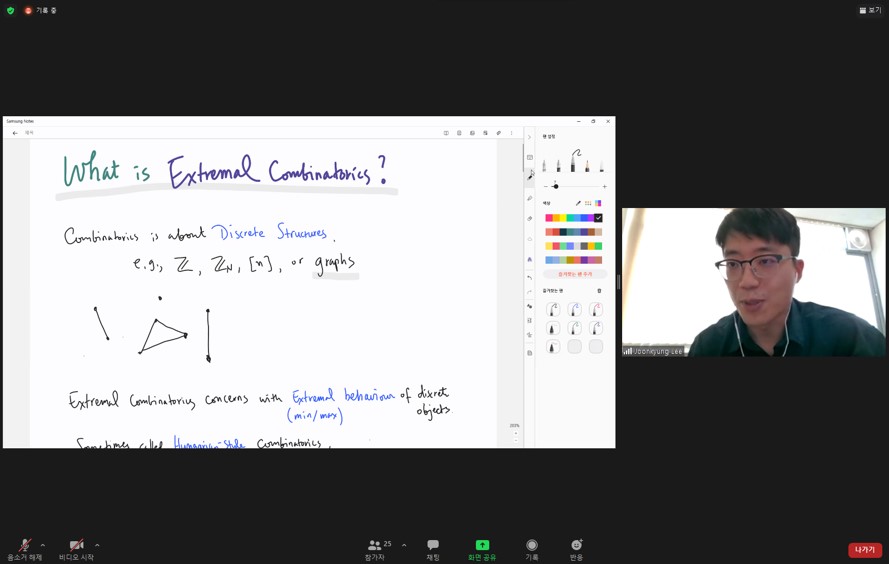Open Samsung Notes more options menu
This screenshot has height=564, width=889.
tap(512, 133)
